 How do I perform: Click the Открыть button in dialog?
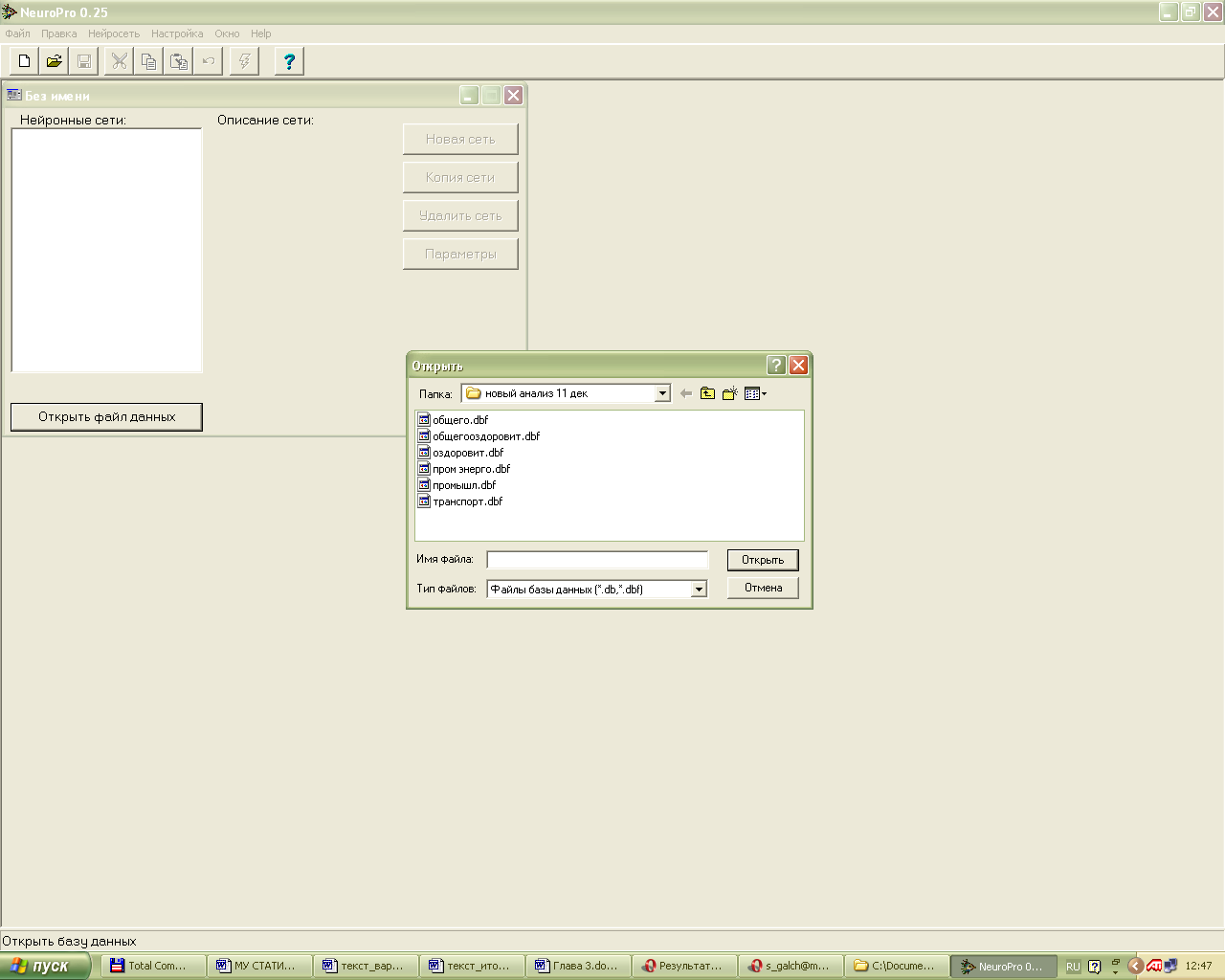[763, 560]
